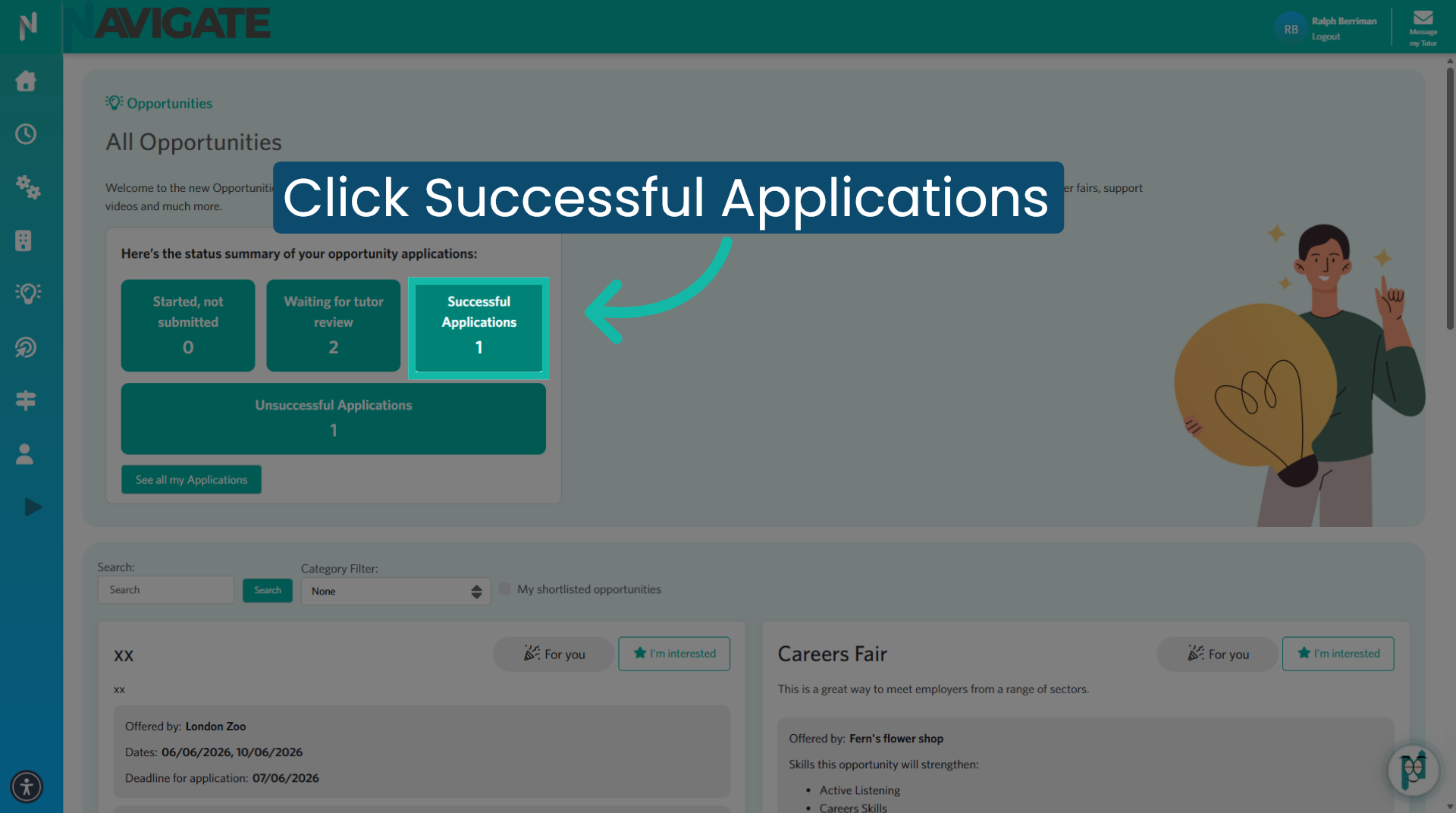Click Active Listening skill item
Viewport: 1456px width, 813px height.
click(860, 790)
